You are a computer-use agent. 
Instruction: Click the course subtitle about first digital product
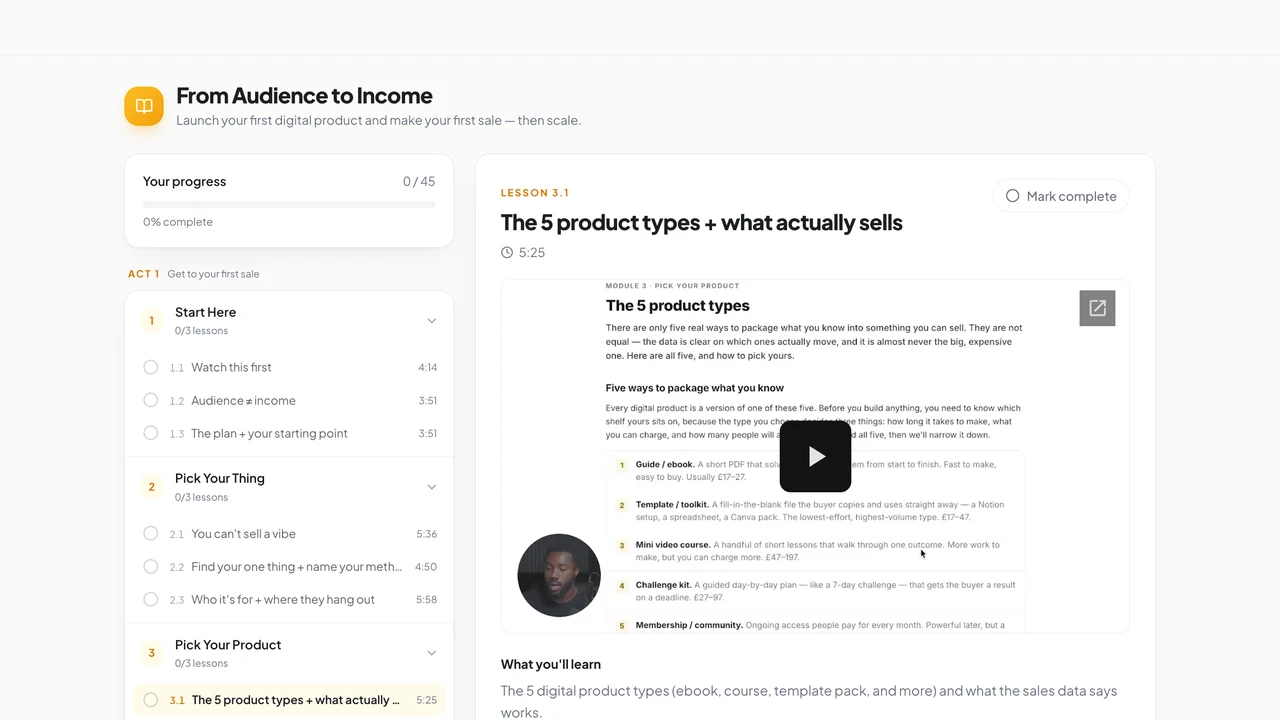[x=378, y=121]
